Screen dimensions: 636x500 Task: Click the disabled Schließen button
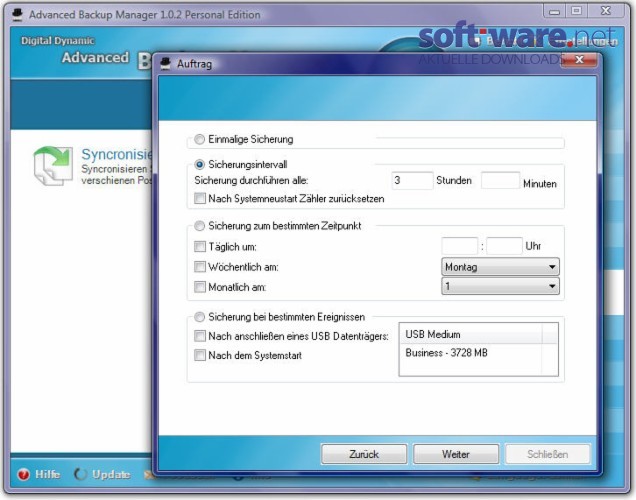(x=548, y=454)
